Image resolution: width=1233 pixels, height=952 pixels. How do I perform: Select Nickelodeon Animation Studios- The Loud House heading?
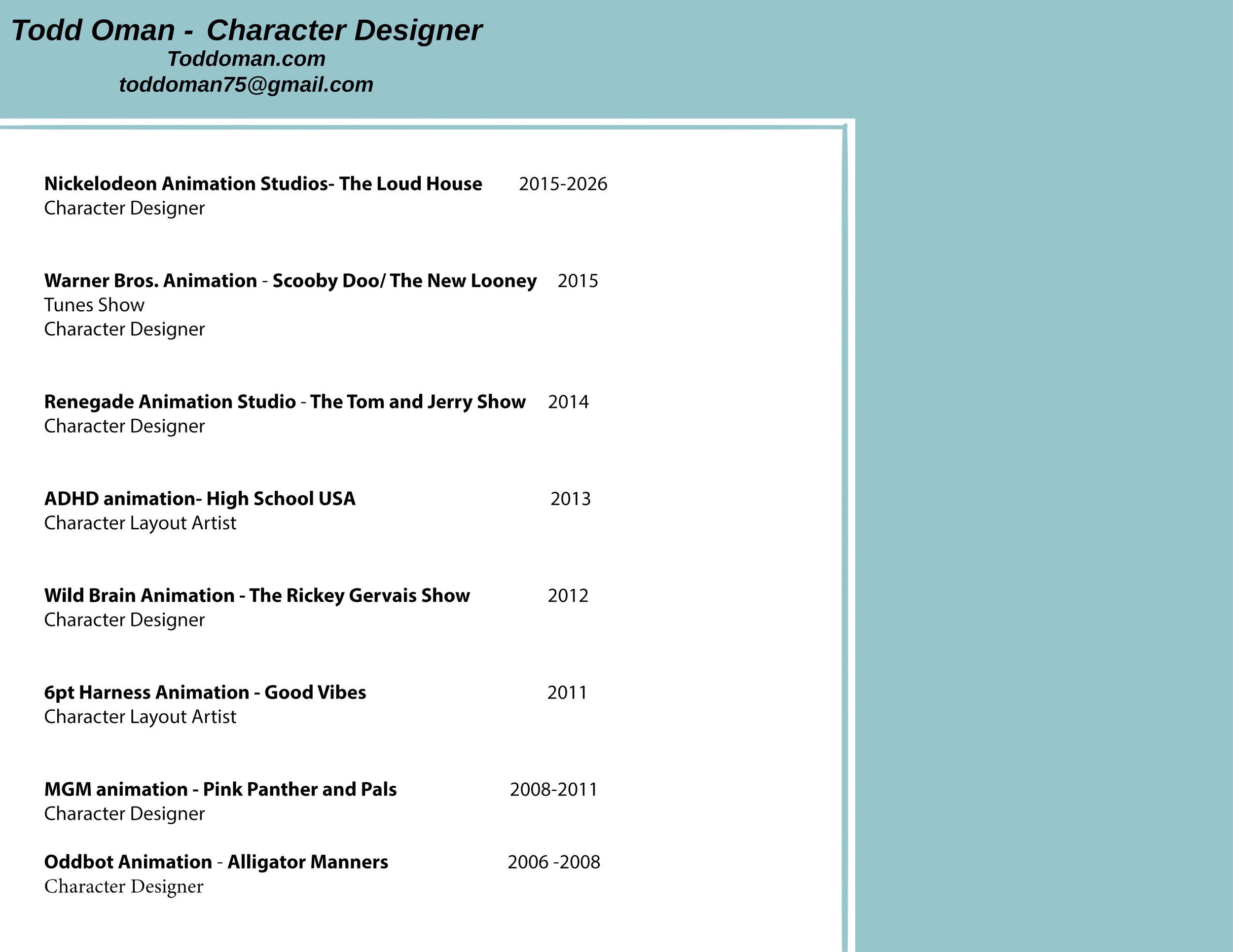coord(263,183)
